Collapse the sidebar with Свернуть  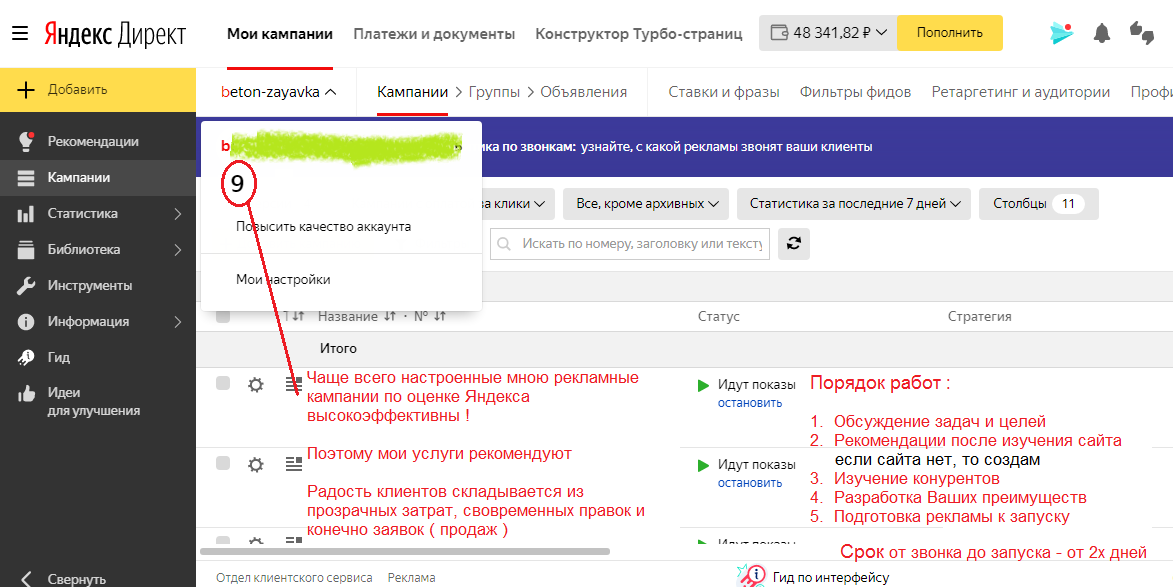coord(64,579)
